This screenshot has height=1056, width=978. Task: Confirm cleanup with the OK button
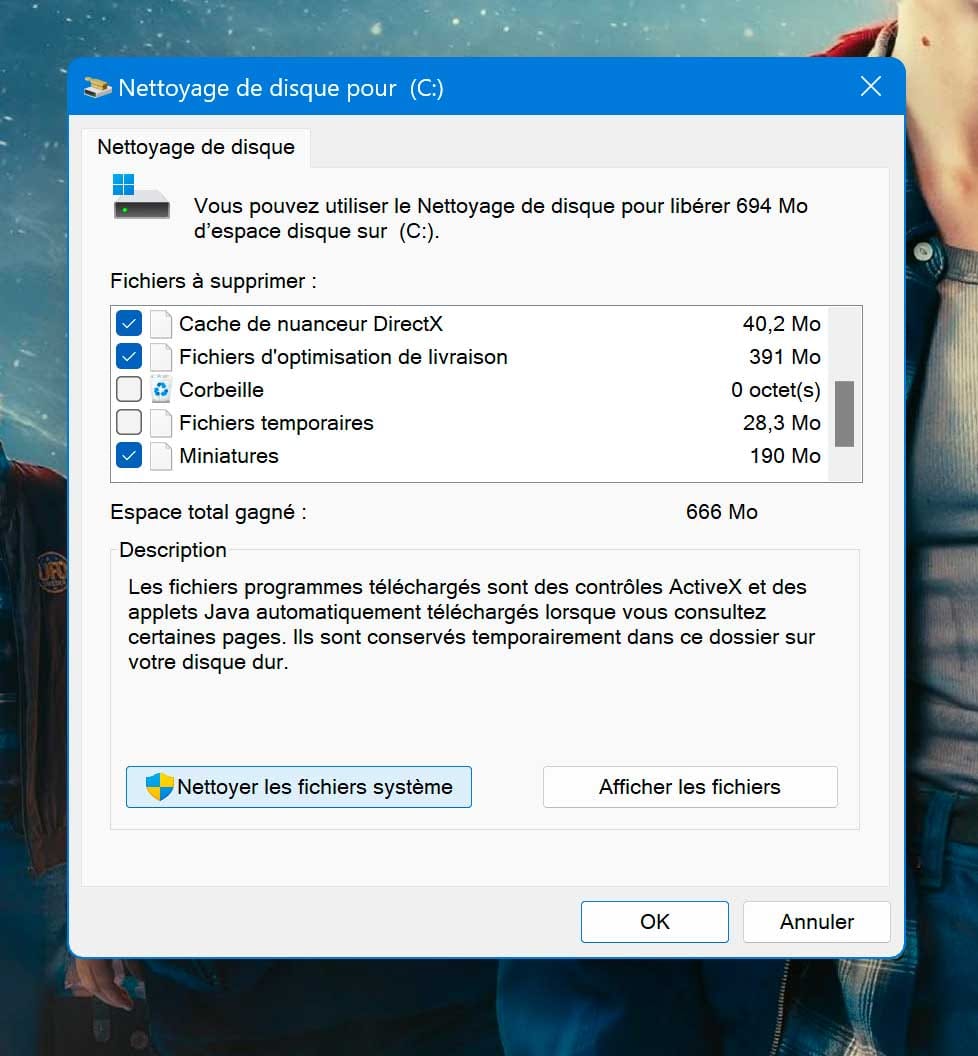[655, 922]
